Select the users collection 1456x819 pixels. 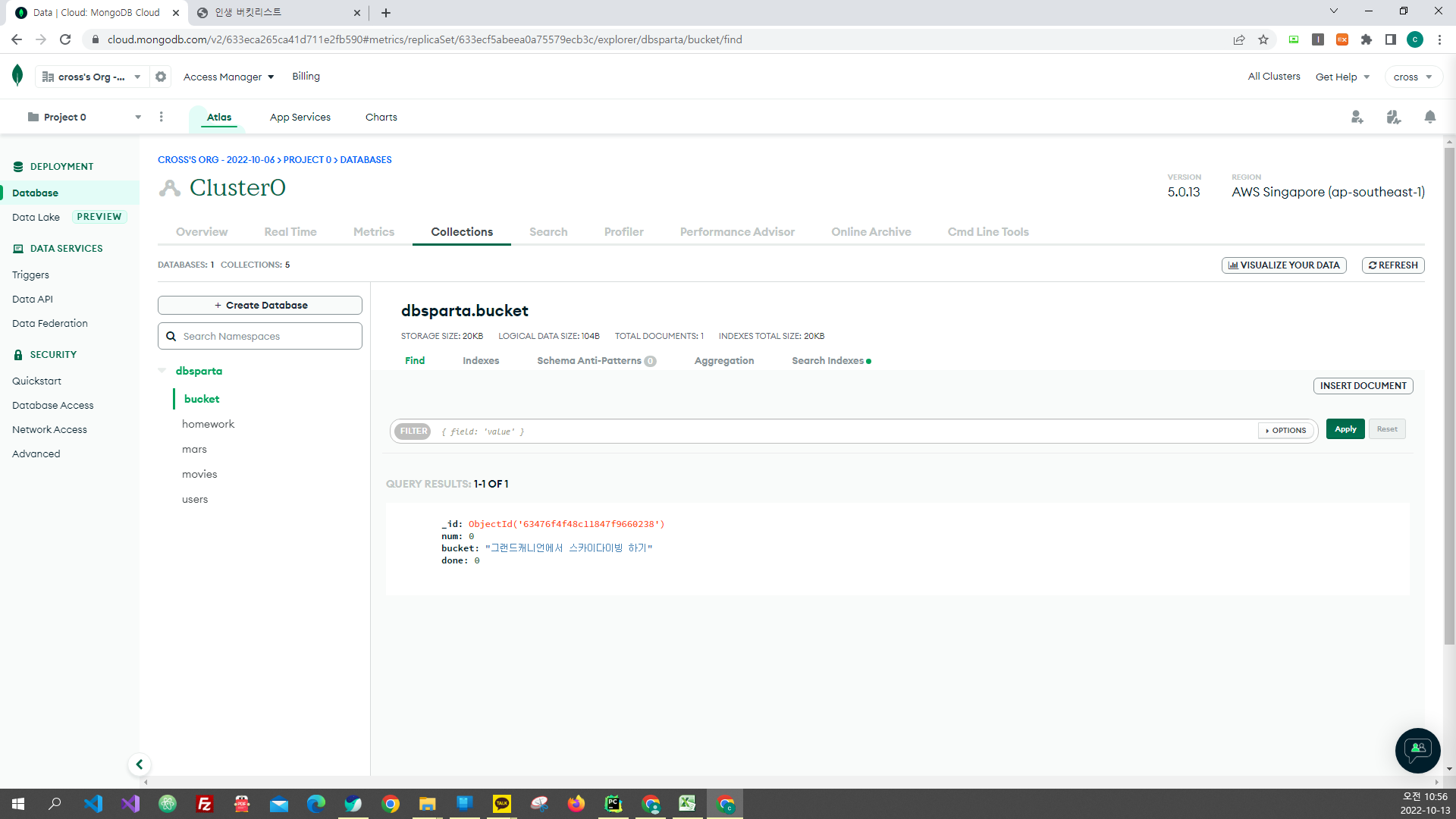tap(195, 499)
